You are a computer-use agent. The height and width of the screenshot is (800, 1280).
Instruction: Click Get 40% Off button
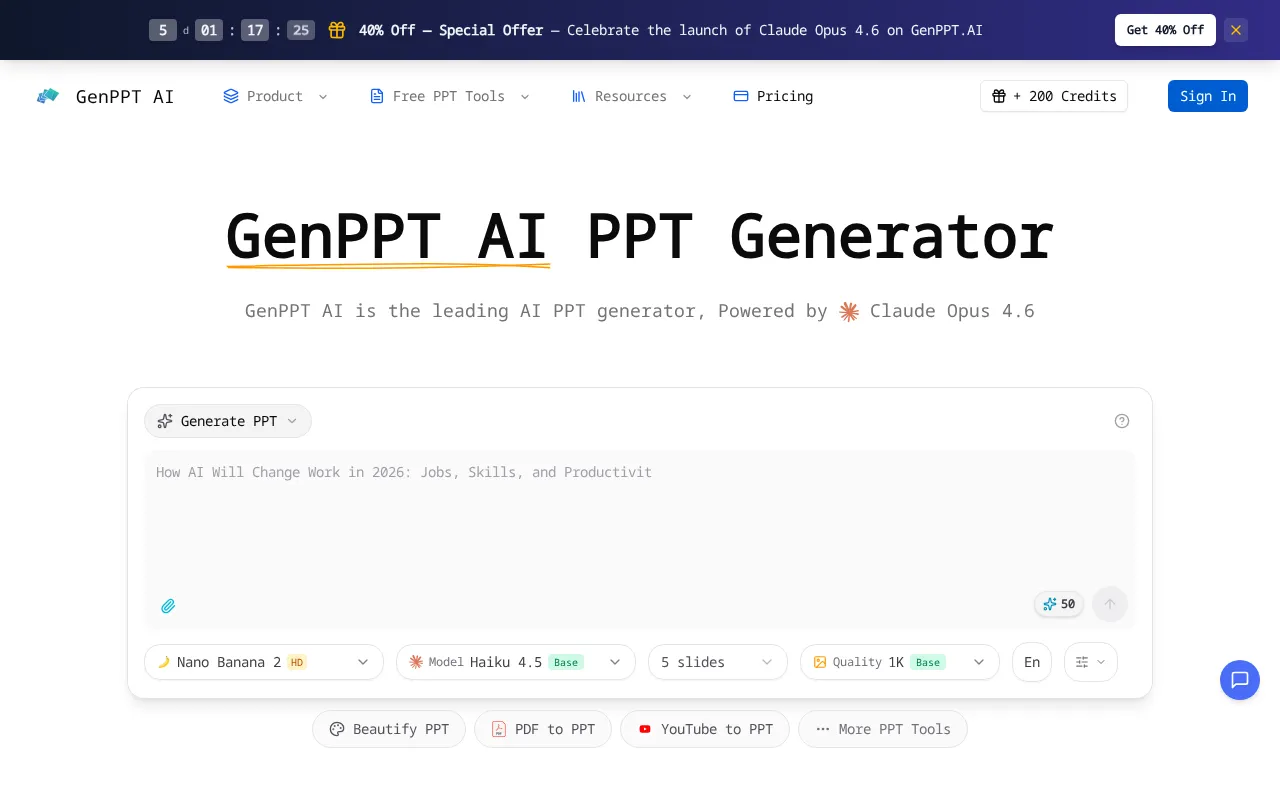1165,30
